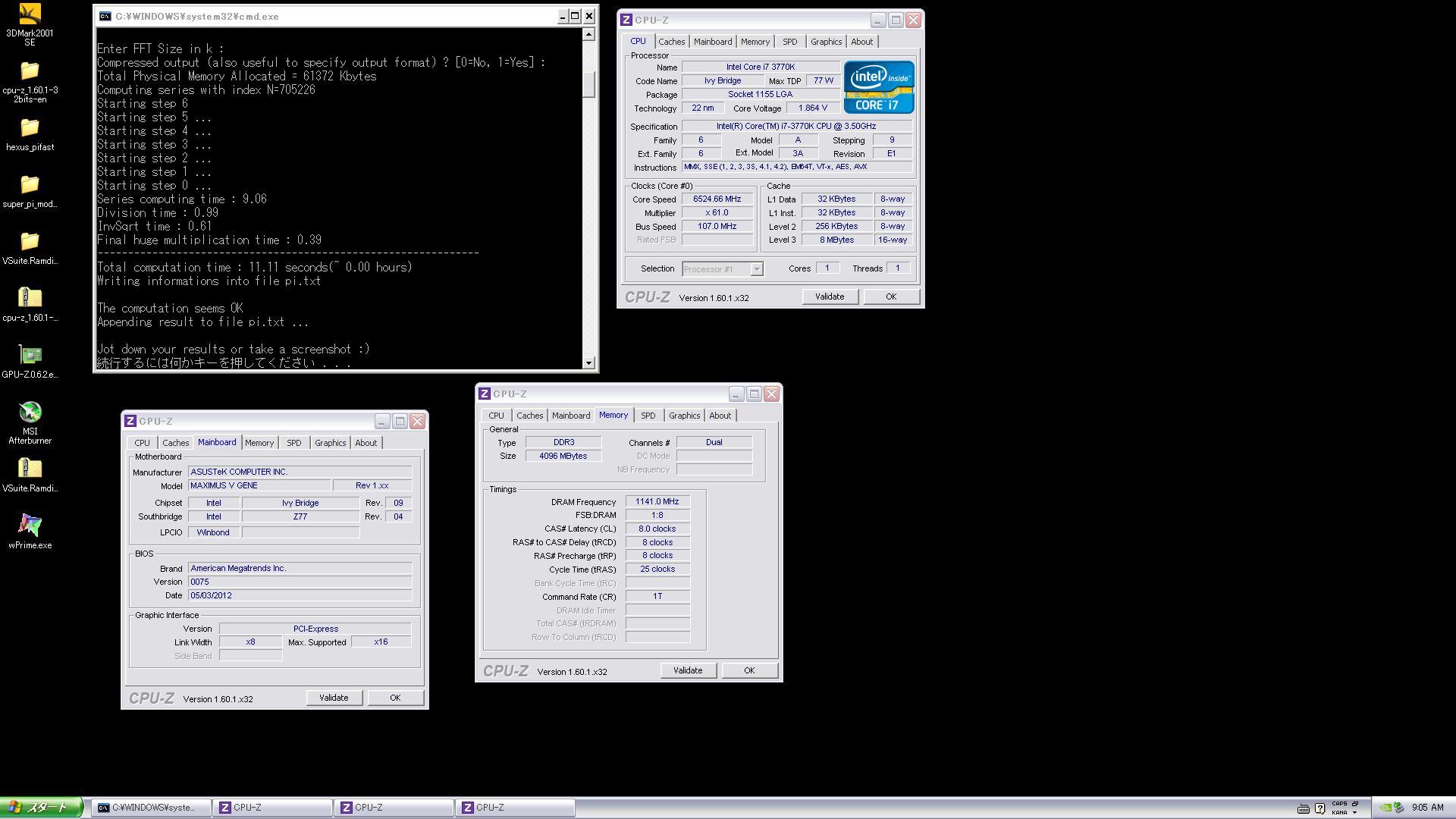Launch the MSI Afterburner desktop icon

pyautogui.click(x=30, y=423)
